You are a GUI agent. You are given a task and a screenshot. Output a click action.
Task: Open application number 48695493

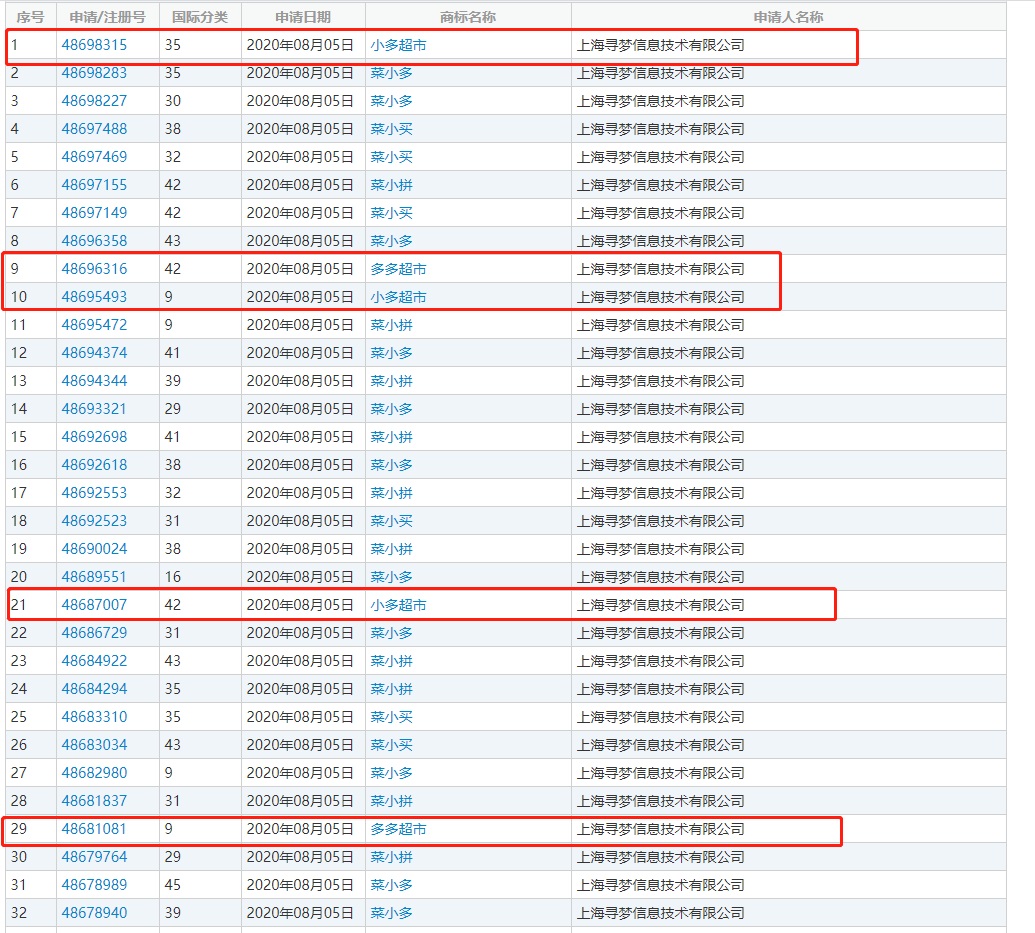(94, 297)
